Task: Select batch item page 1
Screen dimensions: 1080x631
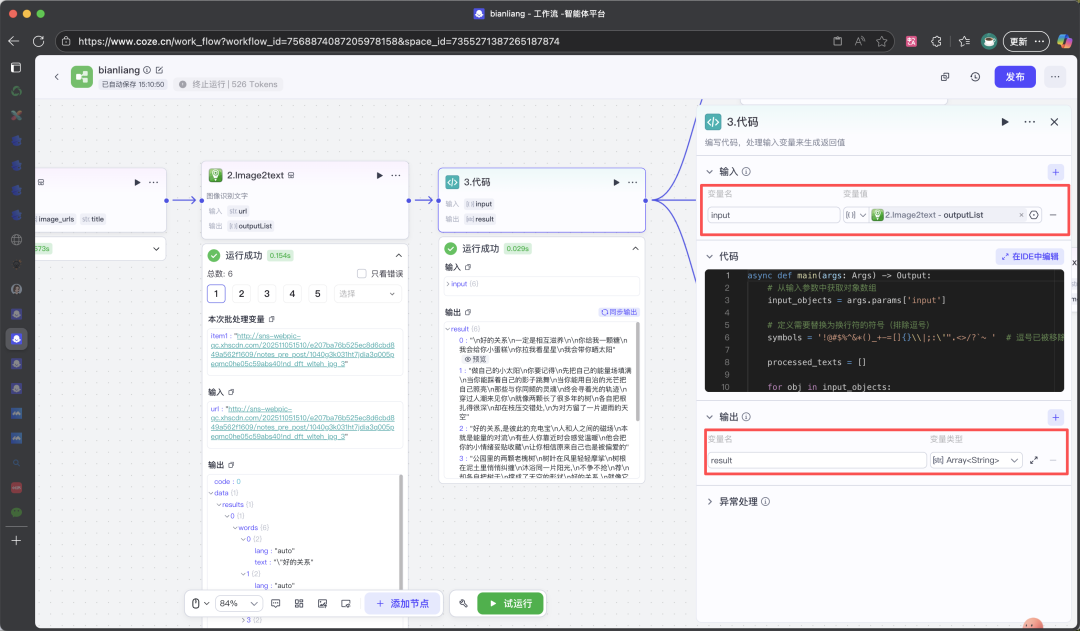Action: tap(216, 293)
